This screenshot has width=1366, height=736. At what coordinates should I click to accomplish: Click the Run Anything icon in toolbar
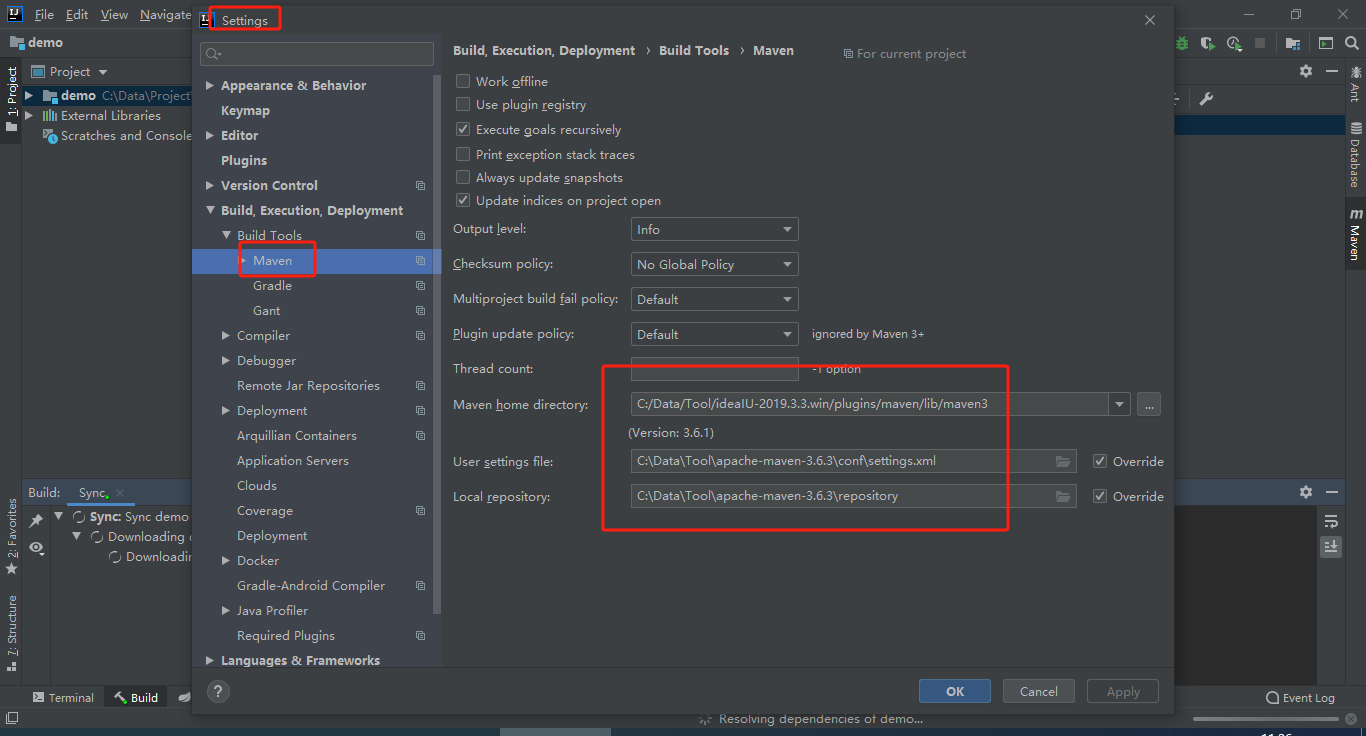click(1325, 44)
